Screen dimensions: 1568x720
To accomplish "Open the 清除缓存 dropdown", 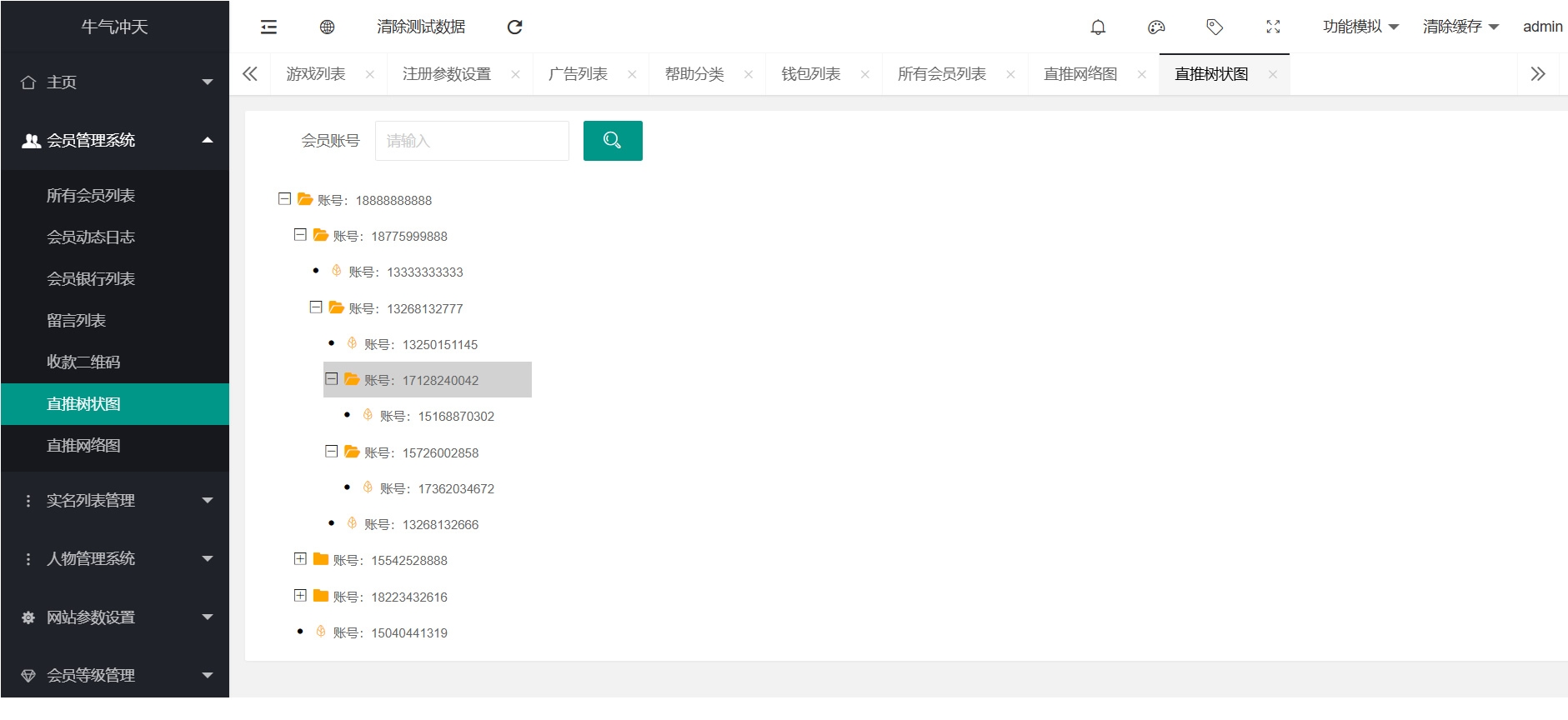I will tap(1460, 27).
